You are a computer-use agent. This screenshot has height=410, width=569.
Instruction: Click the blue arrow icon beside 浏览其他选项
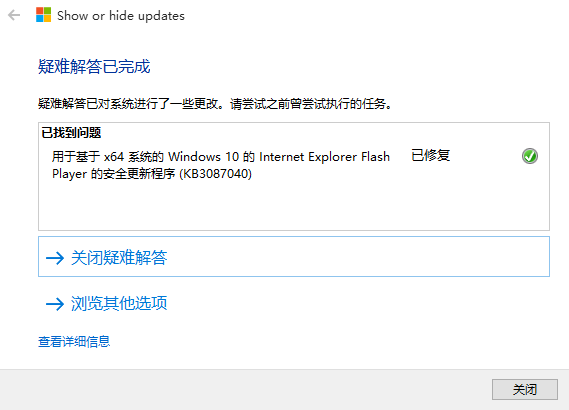coord(55,304)
